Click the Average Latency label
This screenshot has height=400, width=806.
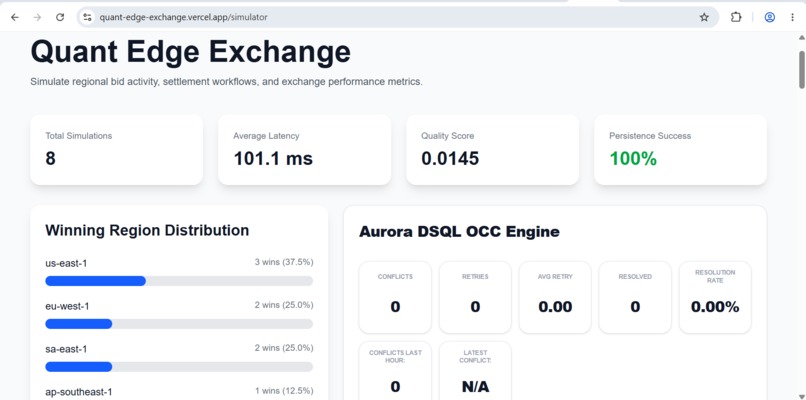pos(266,136)
